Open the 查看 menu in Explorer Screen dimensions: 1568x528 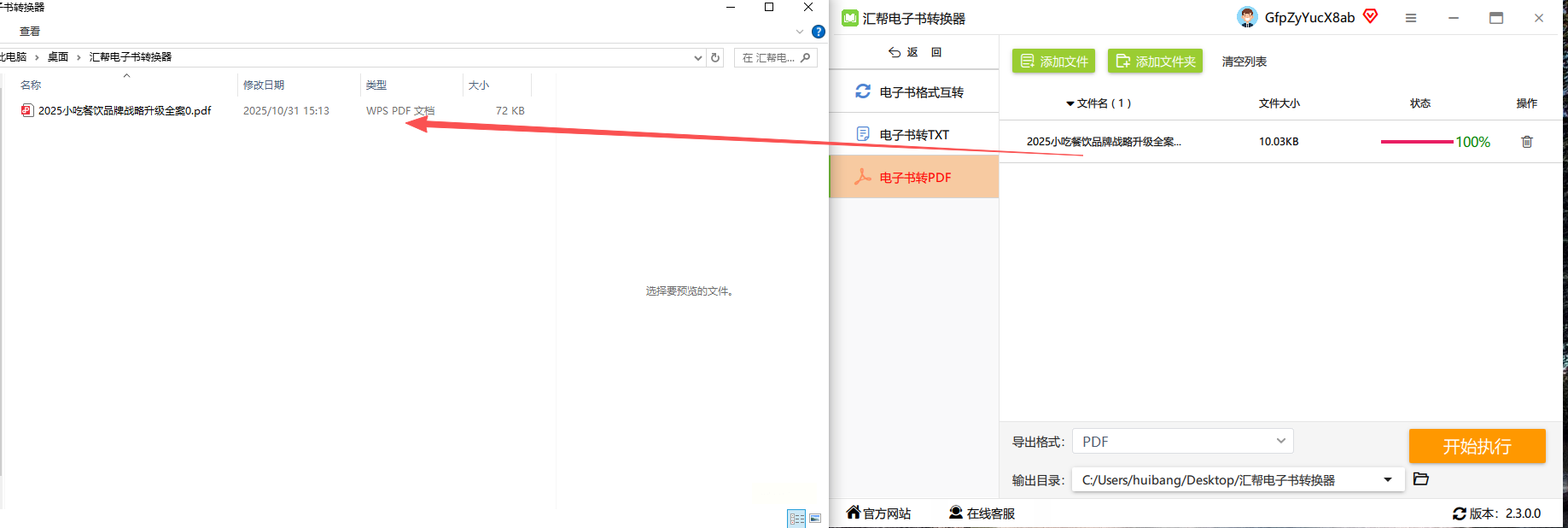30,32
